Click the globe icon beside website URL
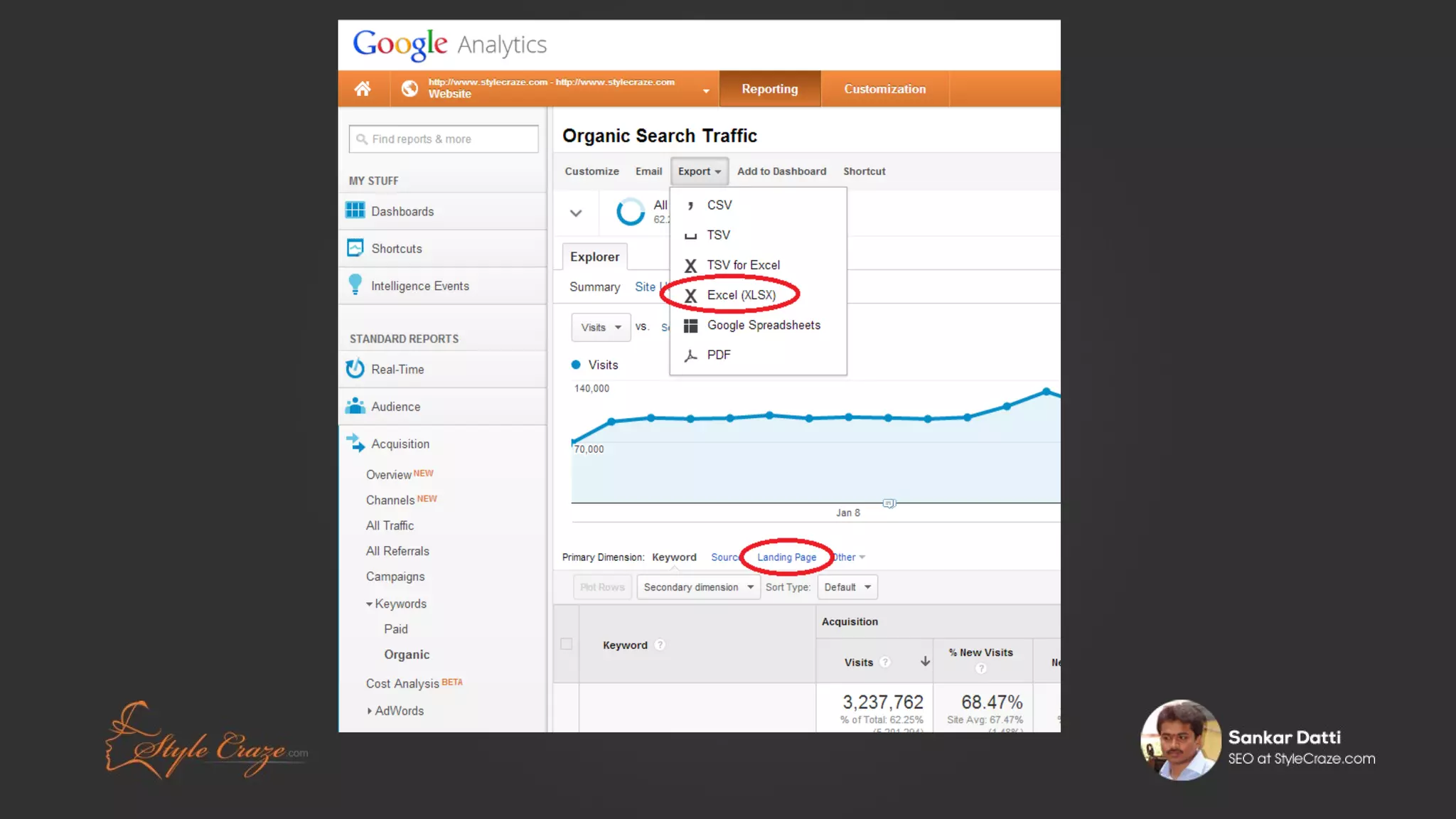 tap(409, 89)
